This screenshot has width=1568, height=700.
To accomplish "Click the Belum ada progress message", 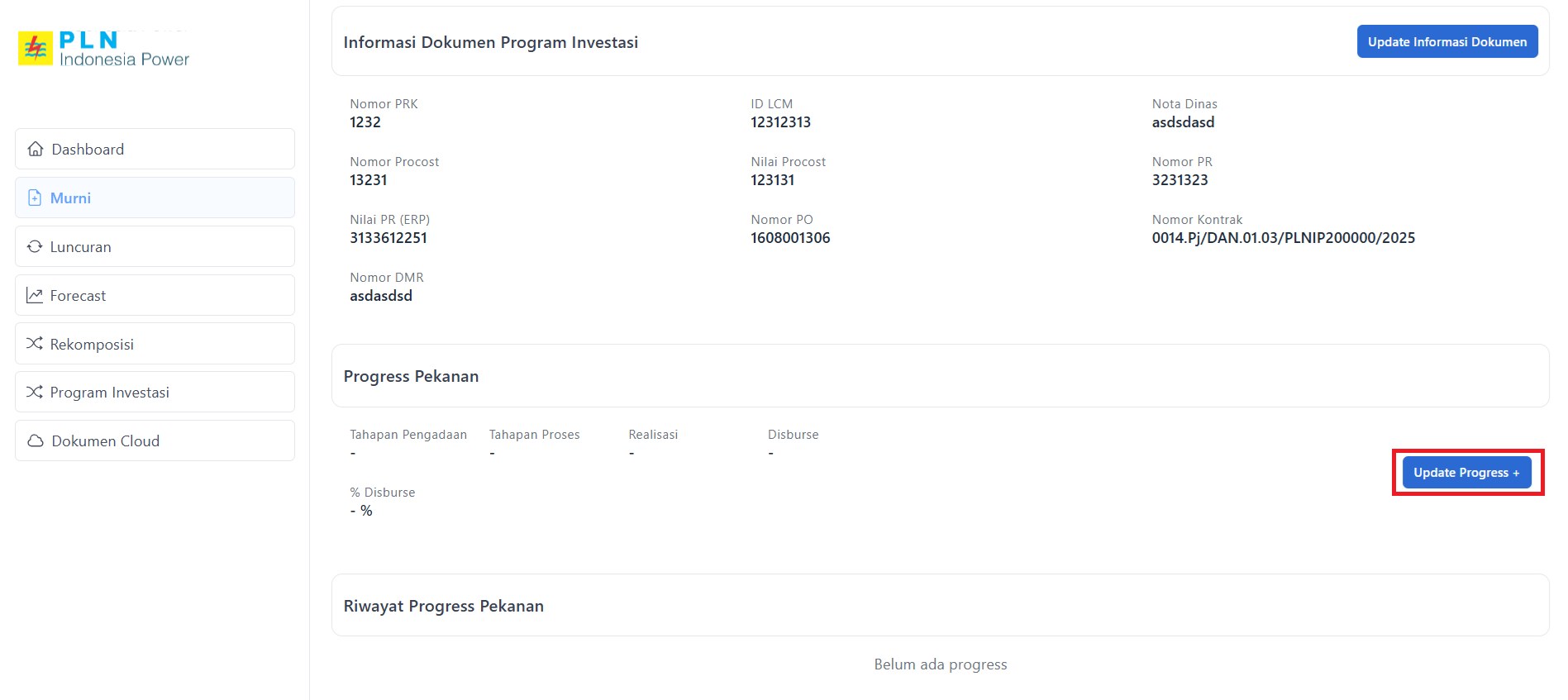I will click(x=940, y=664).
